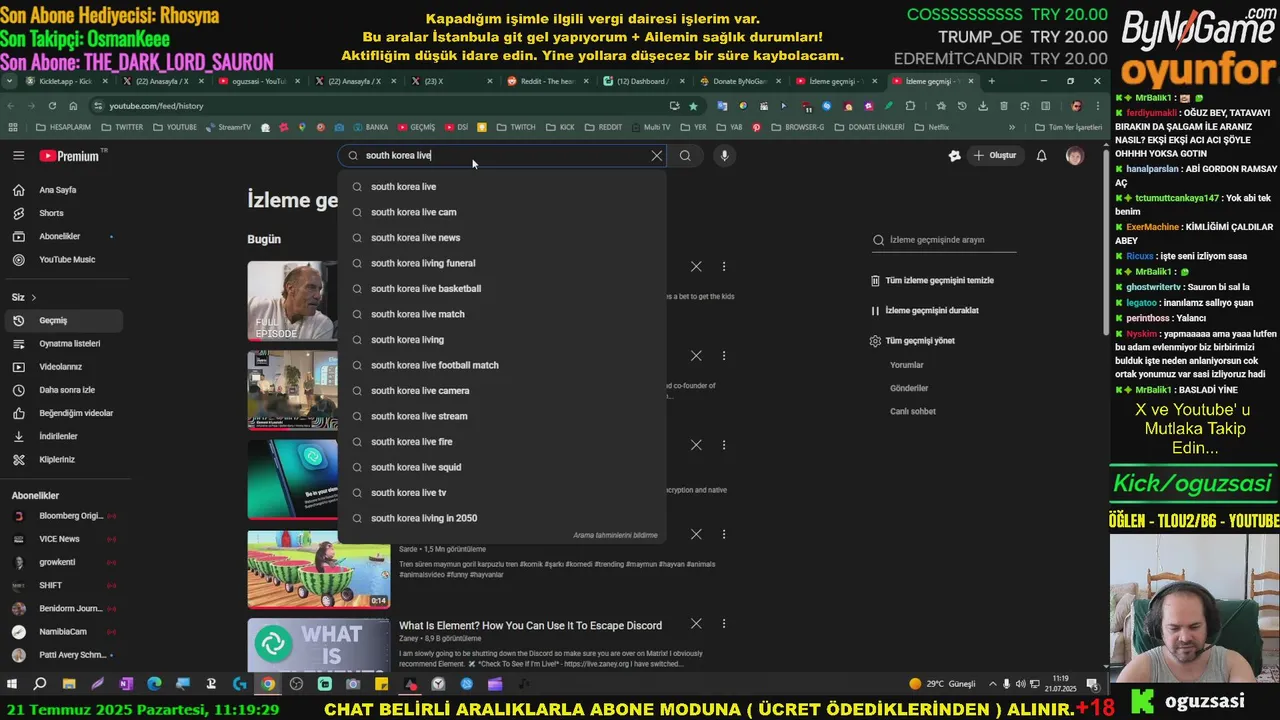This screenshot has width=1280, height=720.
Task: Switch to the Reddit browser tab
Action: 548,81
